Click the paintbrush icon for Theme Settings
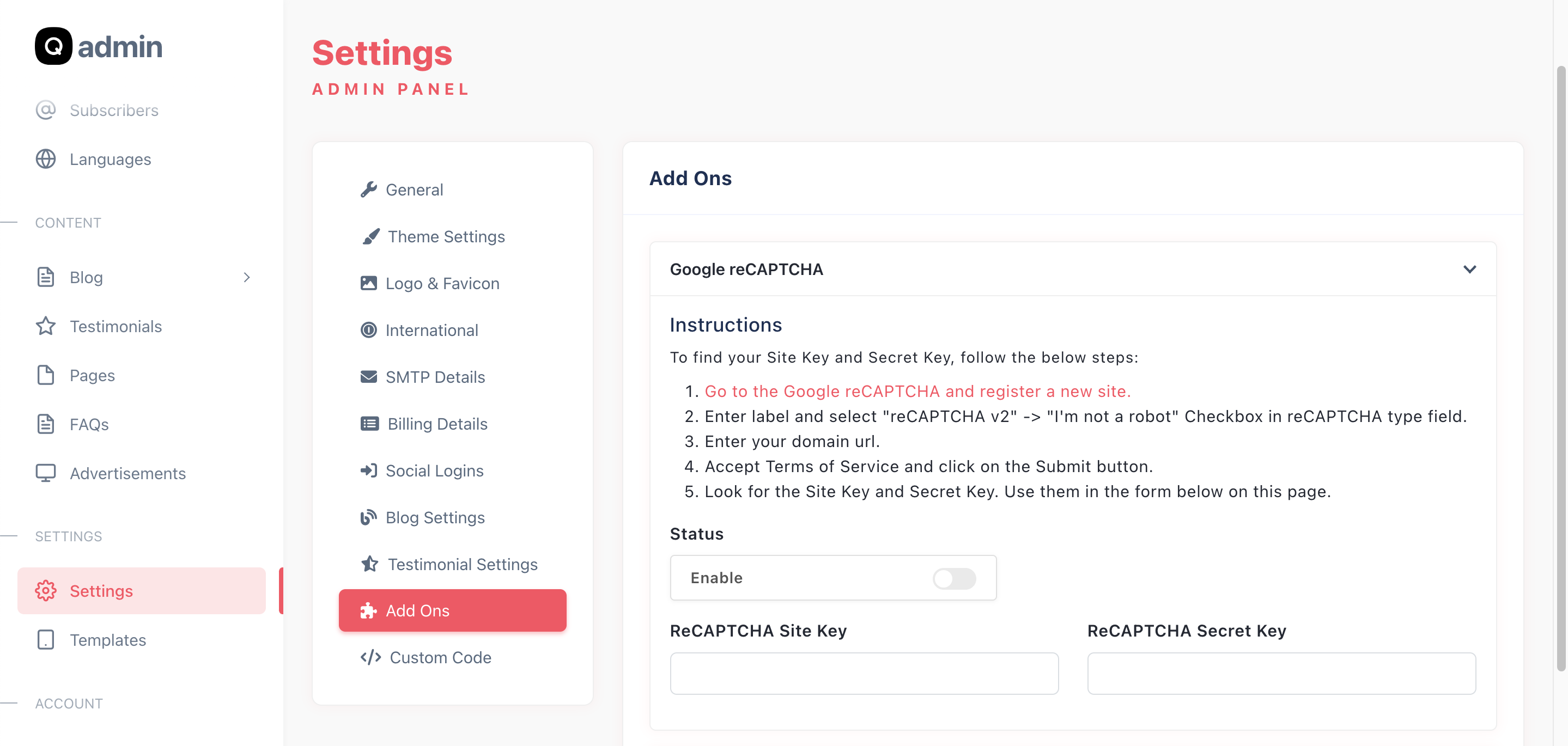The image size is (1568, 746). point(370,237)
